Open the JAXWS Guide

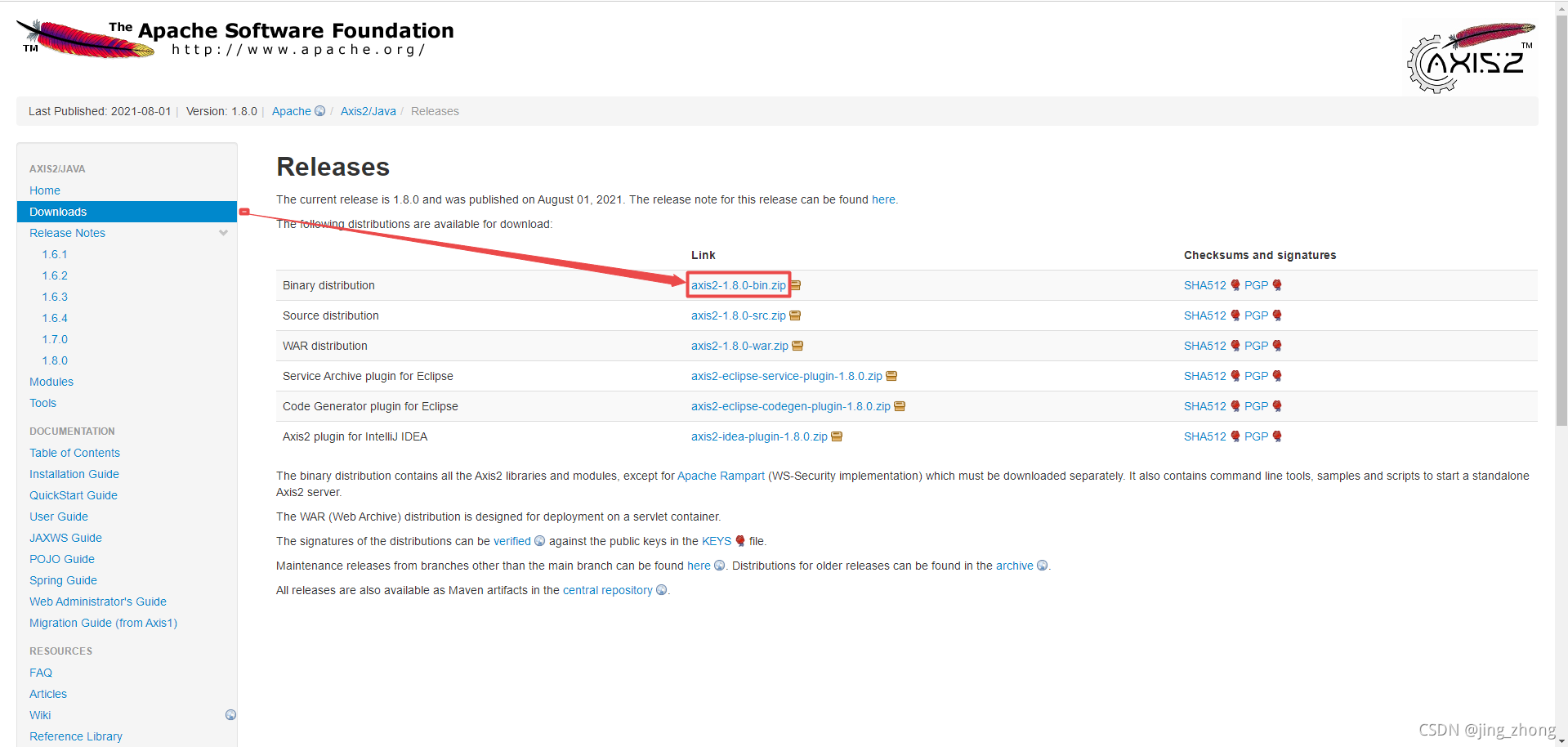(66, 538)
